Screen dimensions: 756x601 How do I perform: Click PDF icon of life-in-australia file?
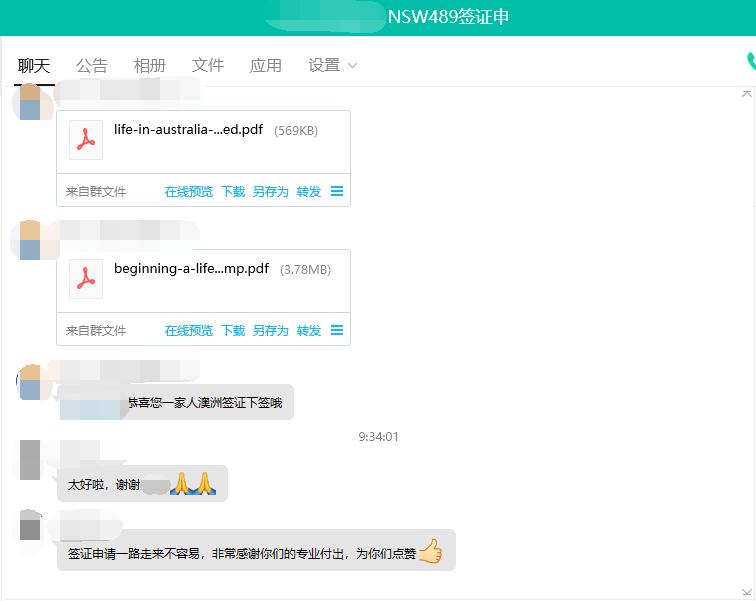[x=86, y=141]
